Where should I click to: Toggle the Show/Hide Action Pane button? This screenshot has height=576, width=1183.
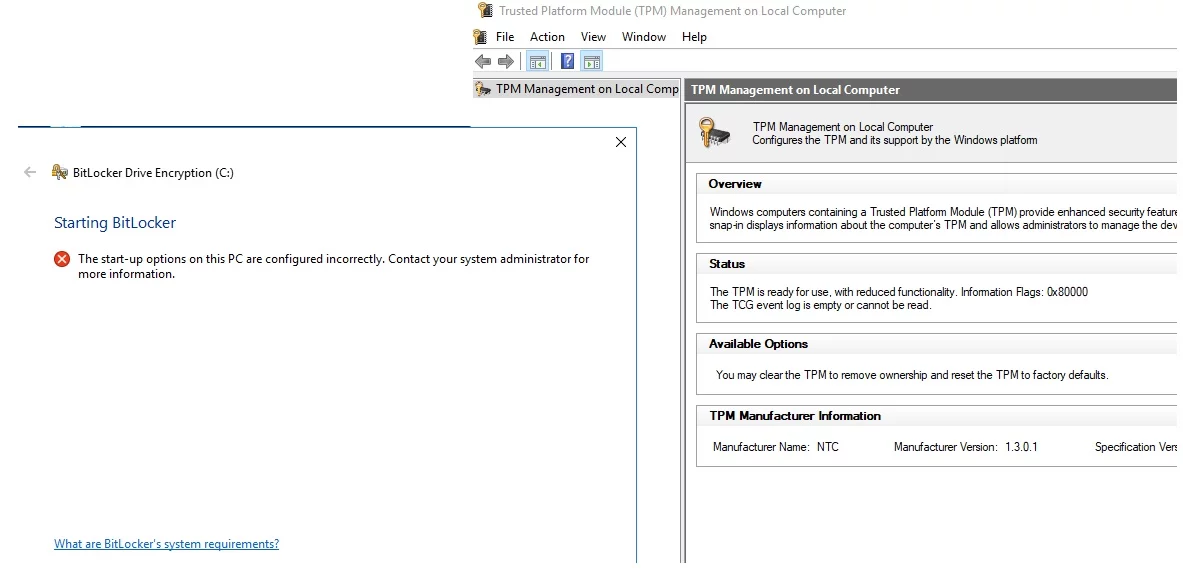592,62
